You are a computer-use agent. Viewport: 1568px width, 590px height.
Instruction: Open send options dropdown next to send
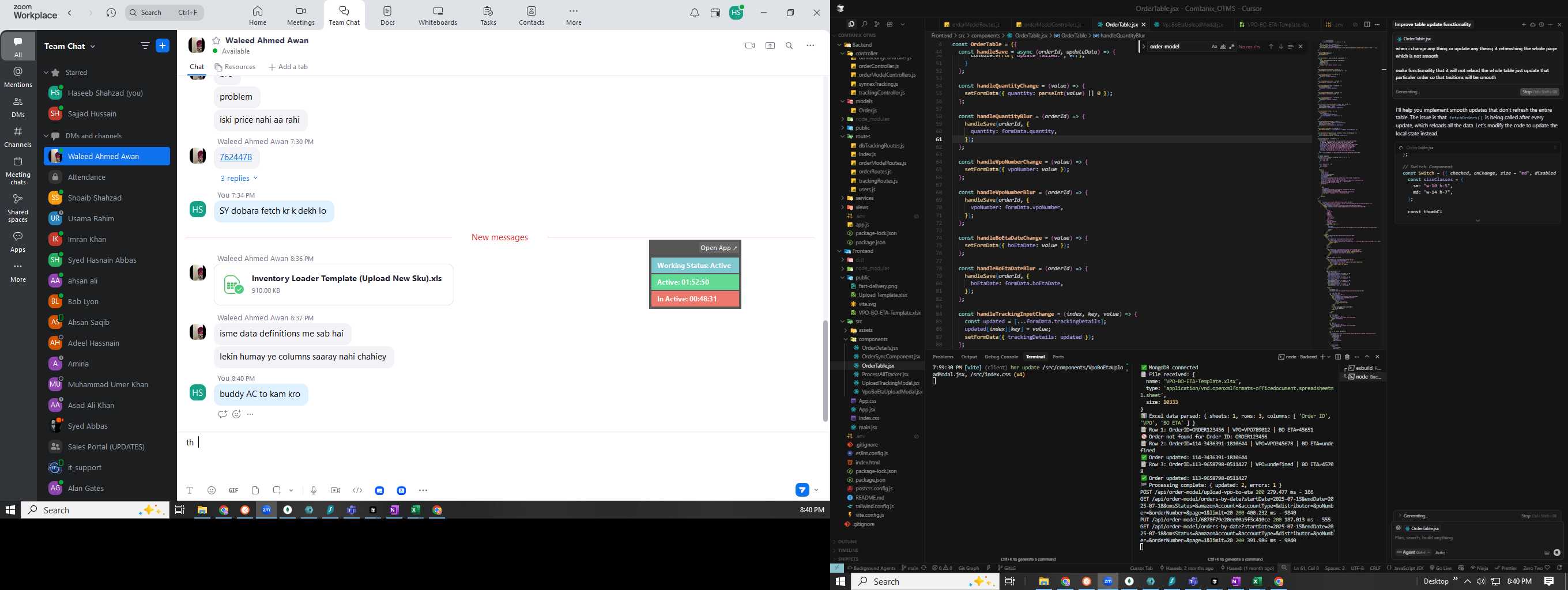[x=816, y=490]
